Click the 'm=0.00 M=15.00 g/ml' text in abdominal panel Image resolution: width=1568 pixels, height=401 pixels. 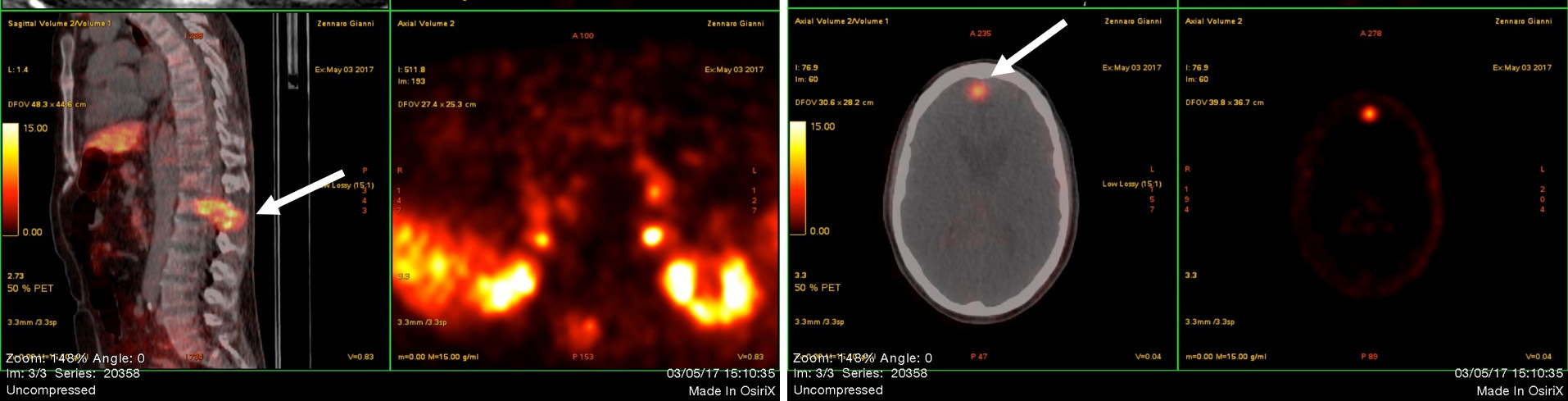[437, 357]
